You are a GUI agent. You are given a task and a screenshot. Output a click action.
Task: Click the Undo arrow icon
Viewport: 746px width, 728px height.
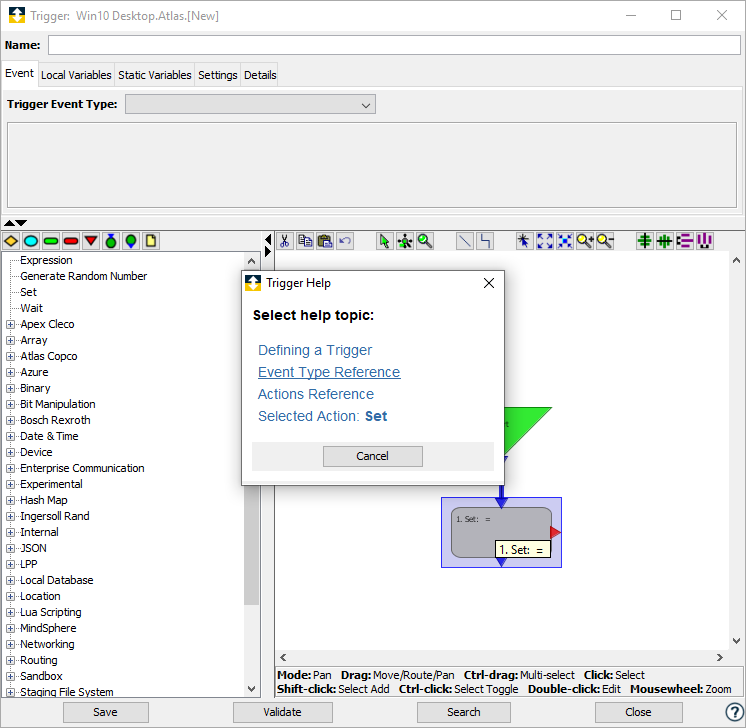click(345, 241)
